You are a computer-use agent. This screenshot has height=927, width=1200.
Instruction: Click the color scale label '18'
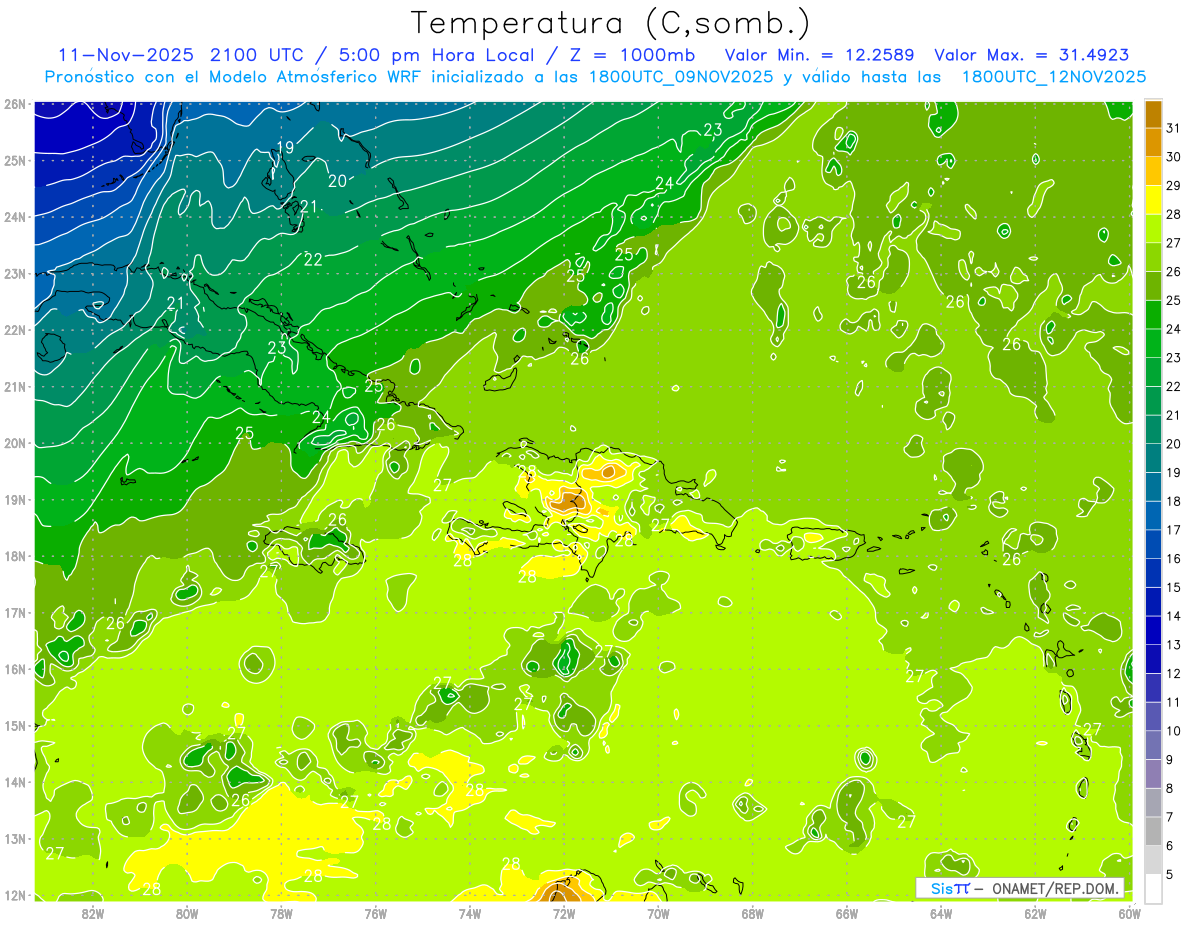(1175, 501)
